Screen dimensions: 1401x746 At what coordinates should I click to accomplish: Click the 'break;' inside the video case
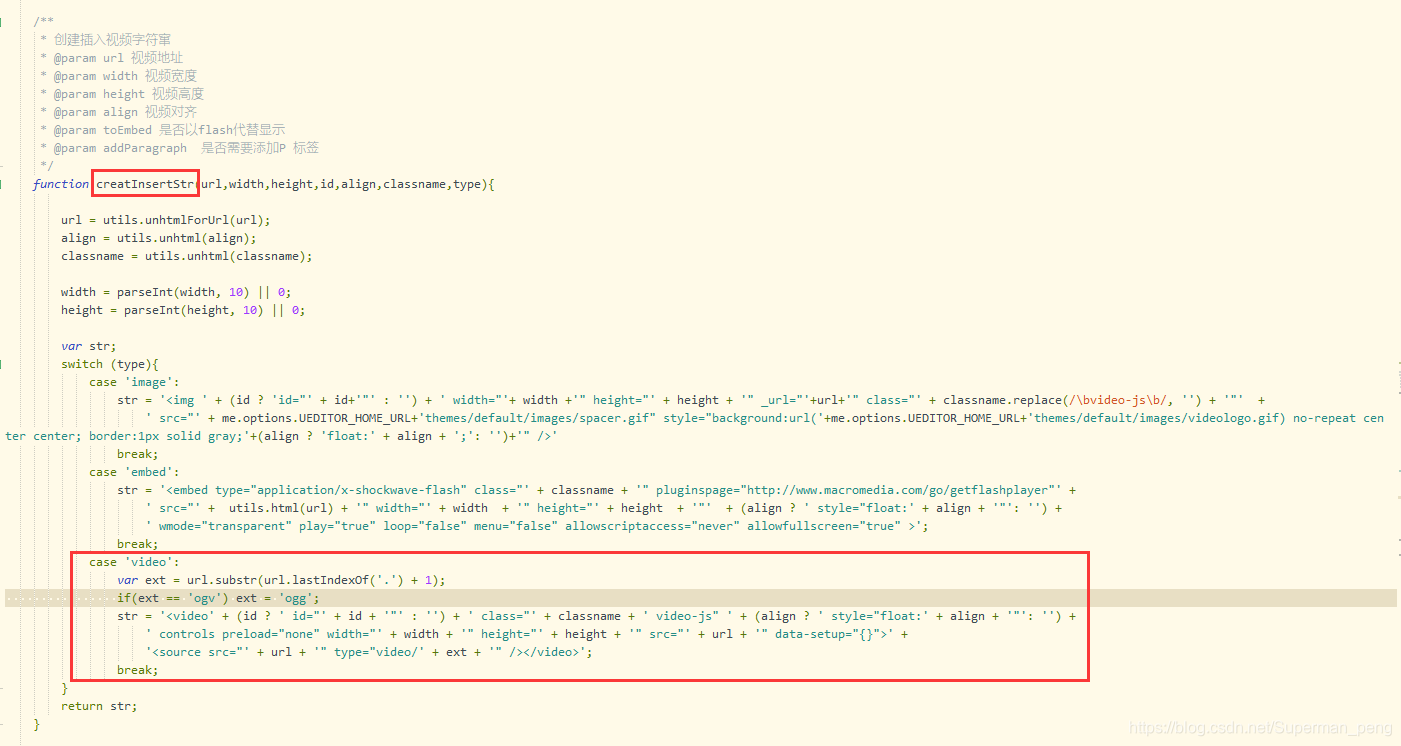(x=138, y=670)
